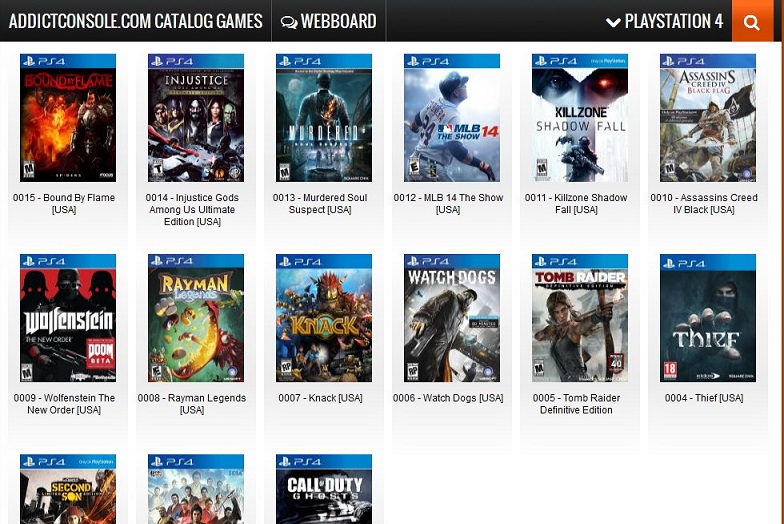Image resolution: width=784 pixels, height=524 pixels.
Task: Click the chevron beside PlayStation 4
Action: [x=613, y=22]
